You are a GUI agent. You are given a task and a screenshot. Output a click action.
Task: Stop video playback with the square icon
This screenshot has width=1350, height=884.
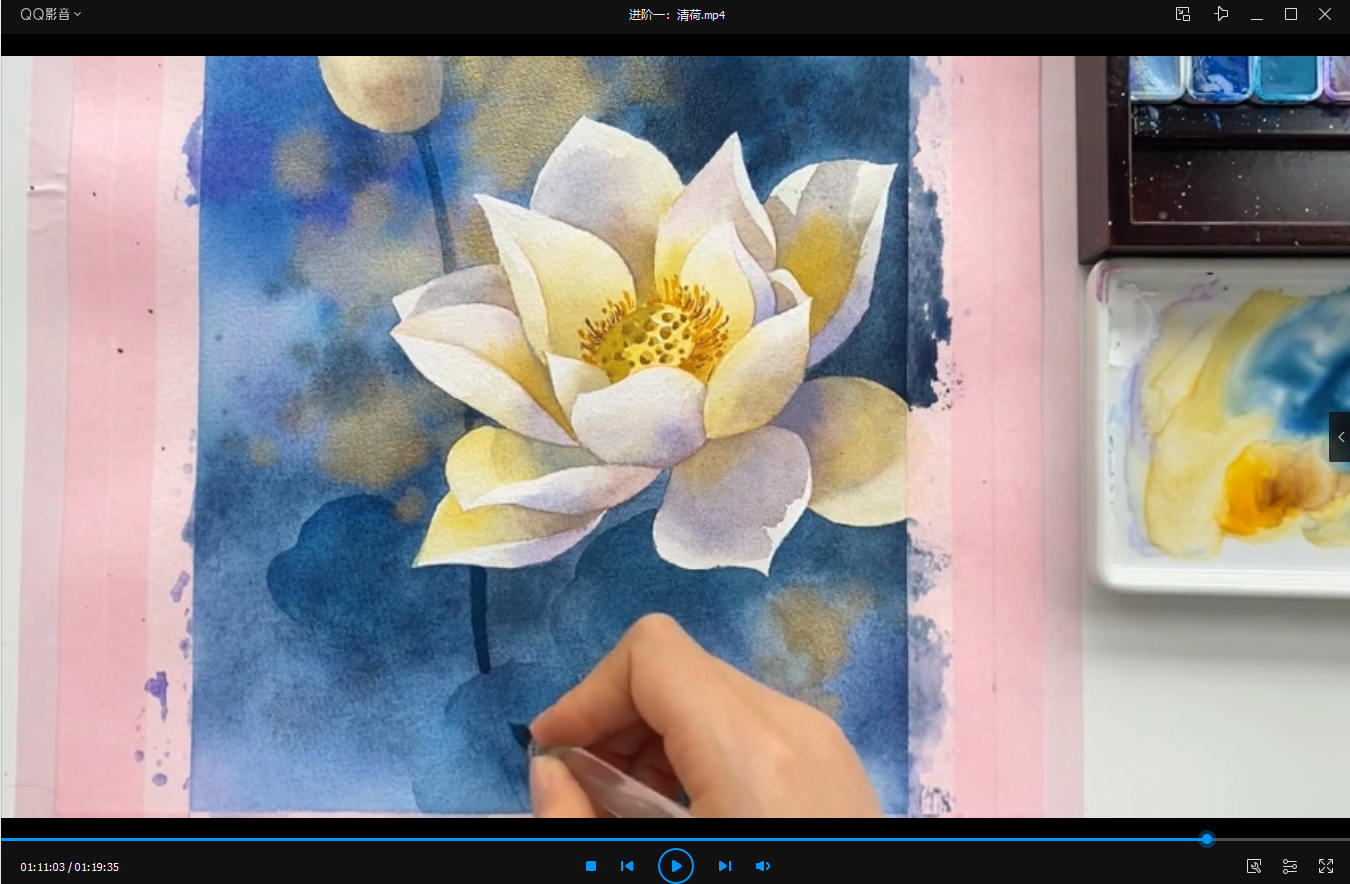pos(591,866)
